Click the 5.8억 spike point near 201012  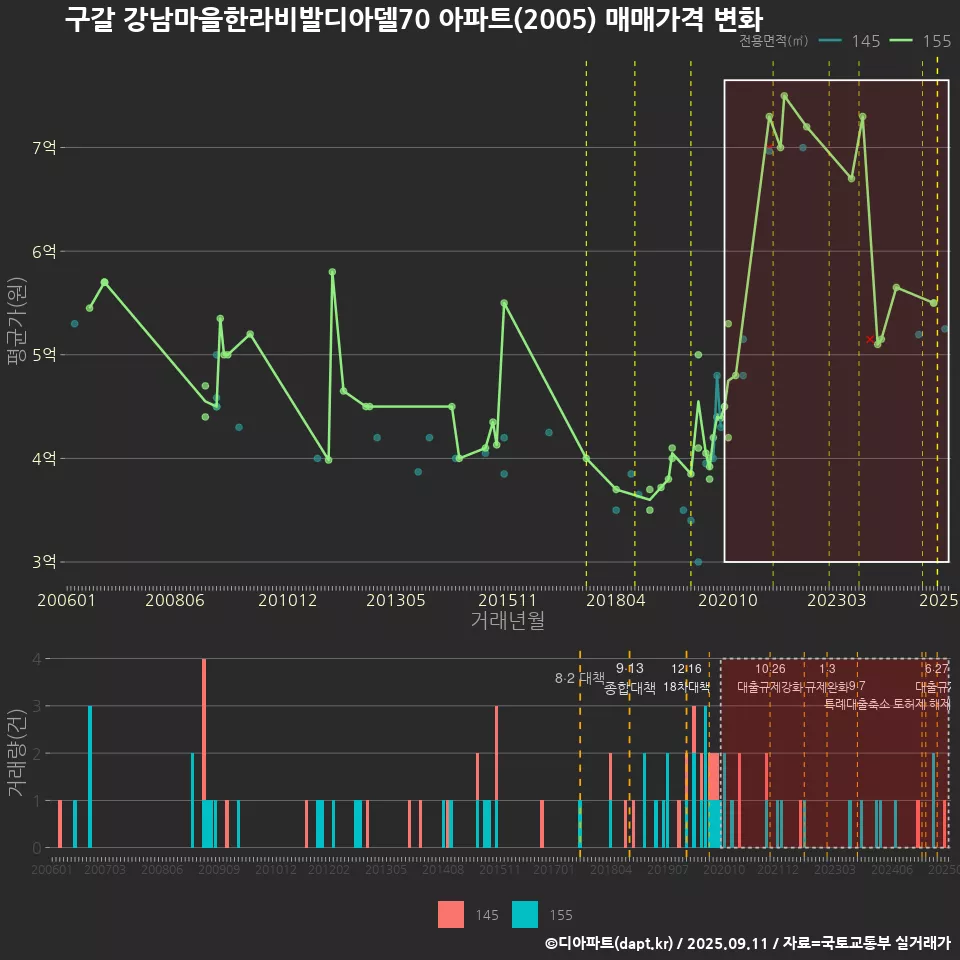point(332,272)
